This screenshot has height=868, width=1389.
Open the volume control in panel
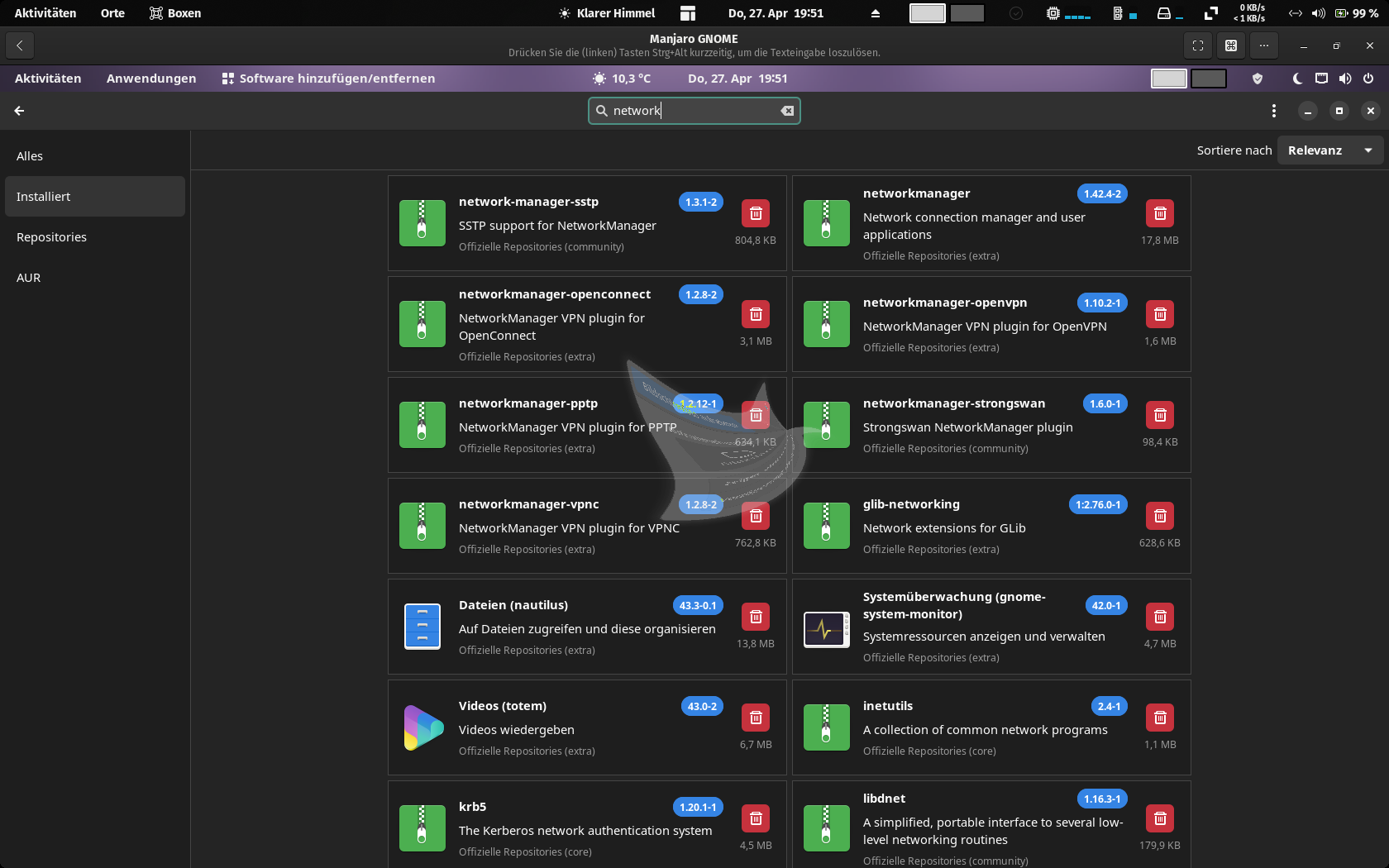1345,79
